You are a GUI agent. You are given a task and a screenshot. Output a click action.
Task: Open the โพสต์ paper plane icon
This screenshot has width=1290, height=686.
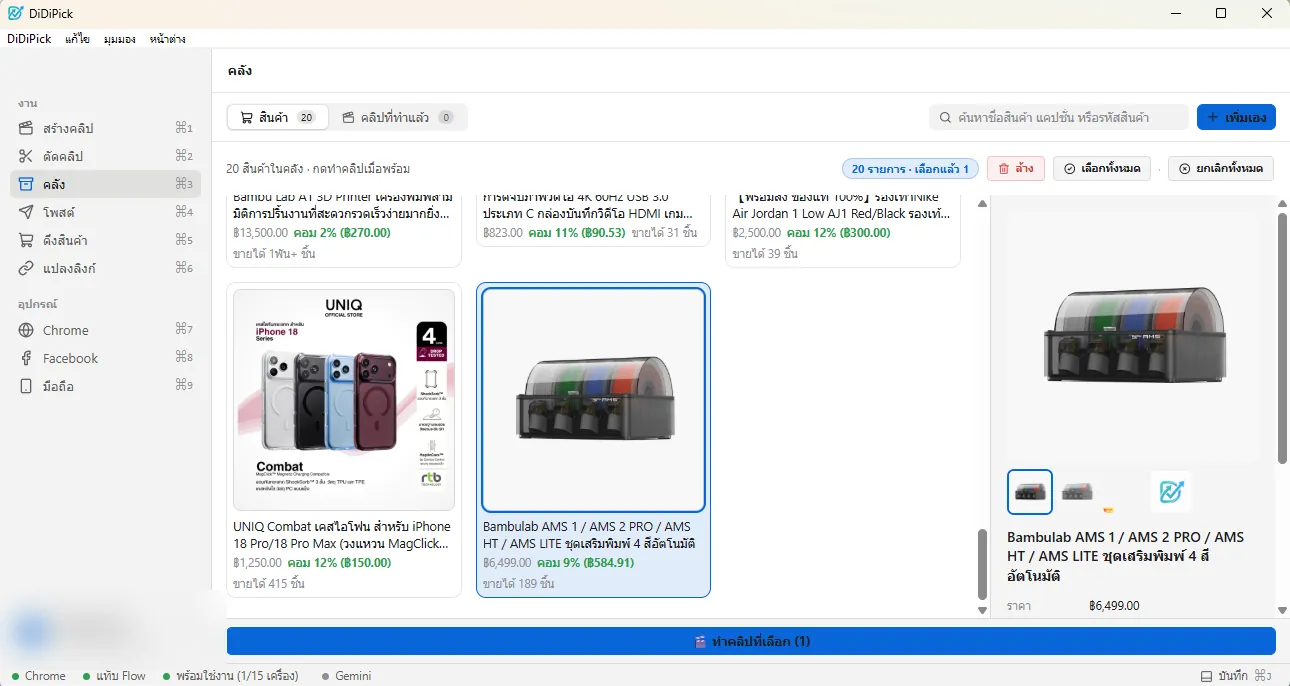click(26, 212)
